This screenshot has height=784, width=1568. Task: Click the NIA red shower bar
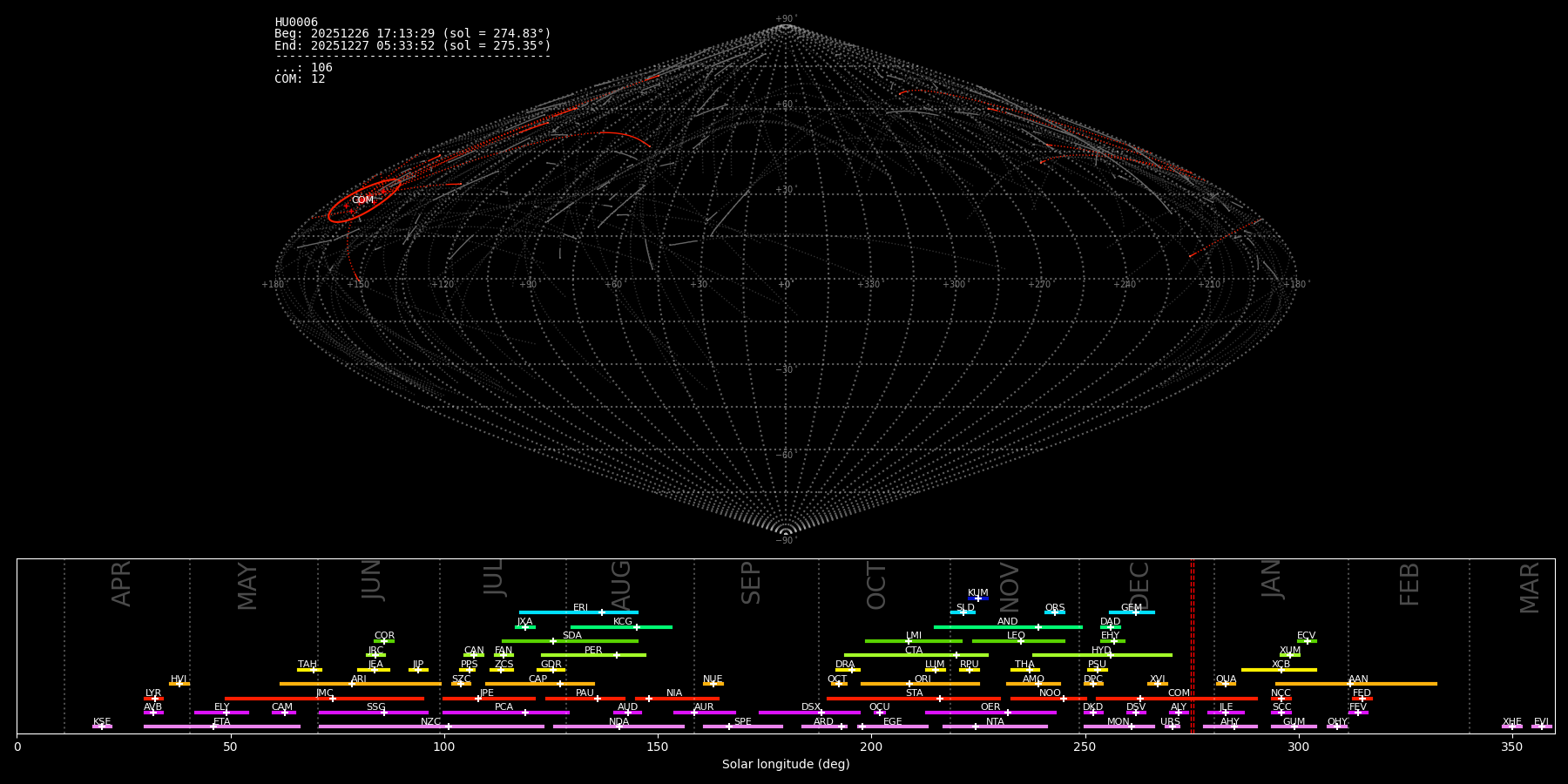(x=676, y=698)
